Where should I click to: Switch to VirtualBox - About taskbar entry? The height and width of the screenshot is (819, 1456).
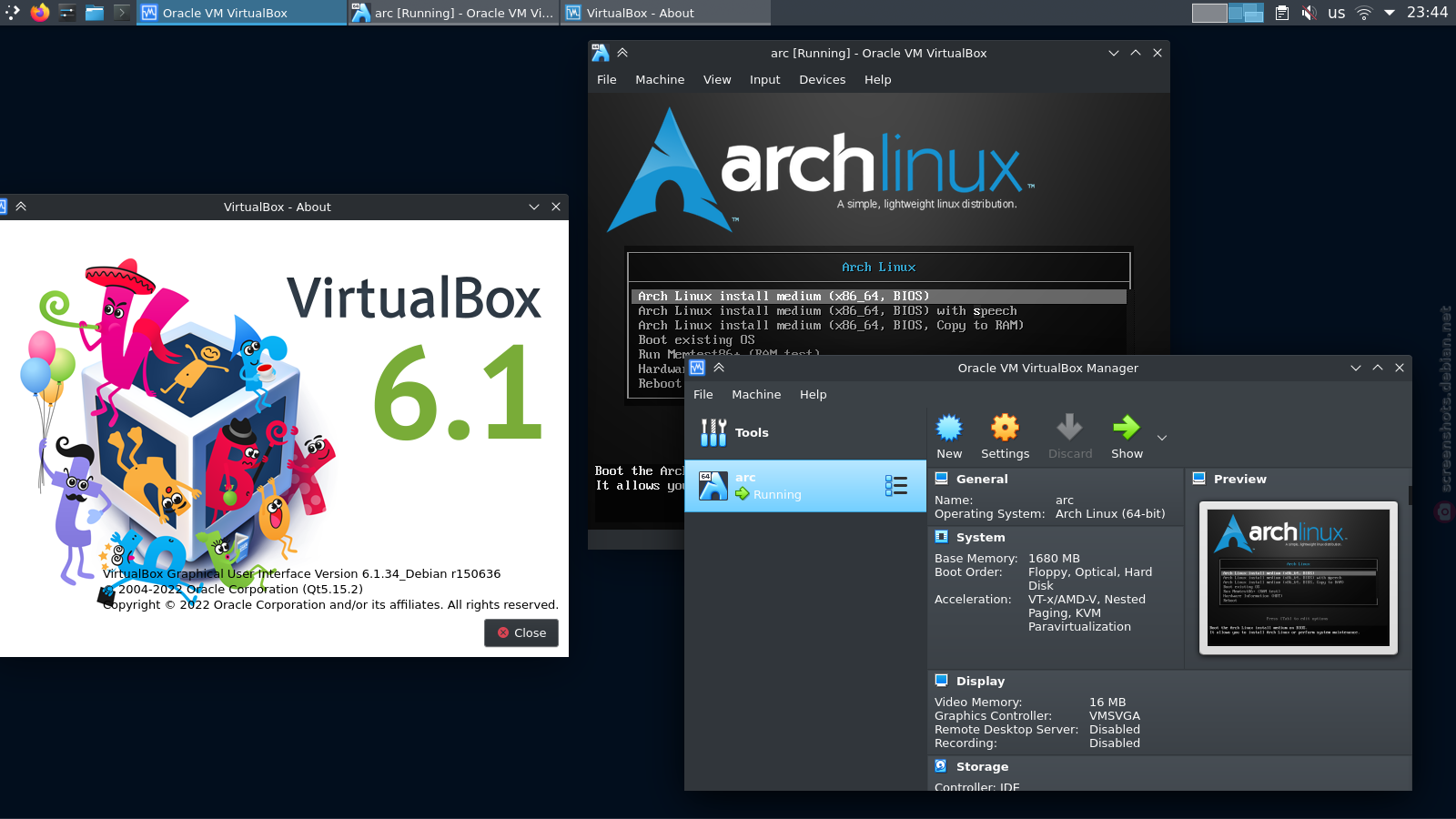665,13
